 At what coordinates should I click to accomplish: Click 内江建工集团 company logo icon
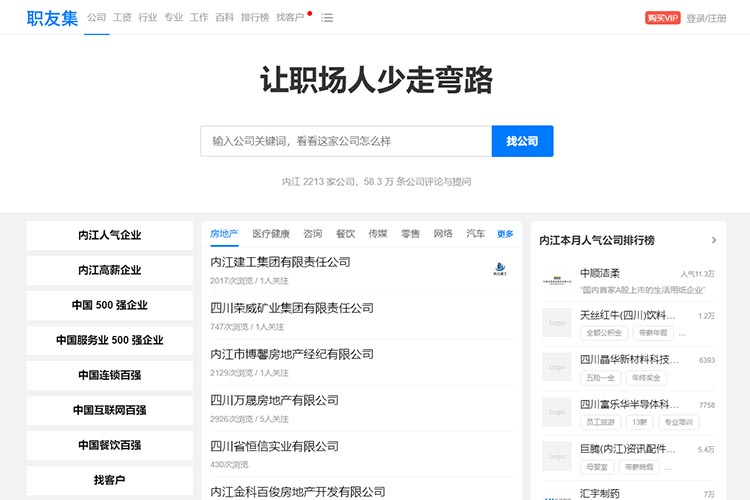coord(500,268)
